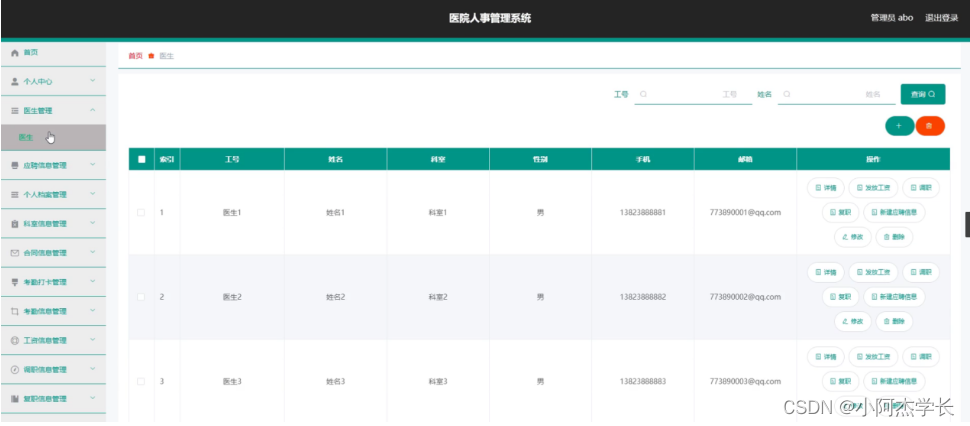Image resolution: width=970 pixels, height=426 pixels.
Task: Click 删除 to remove 医生1
Action: coord(894,237)
